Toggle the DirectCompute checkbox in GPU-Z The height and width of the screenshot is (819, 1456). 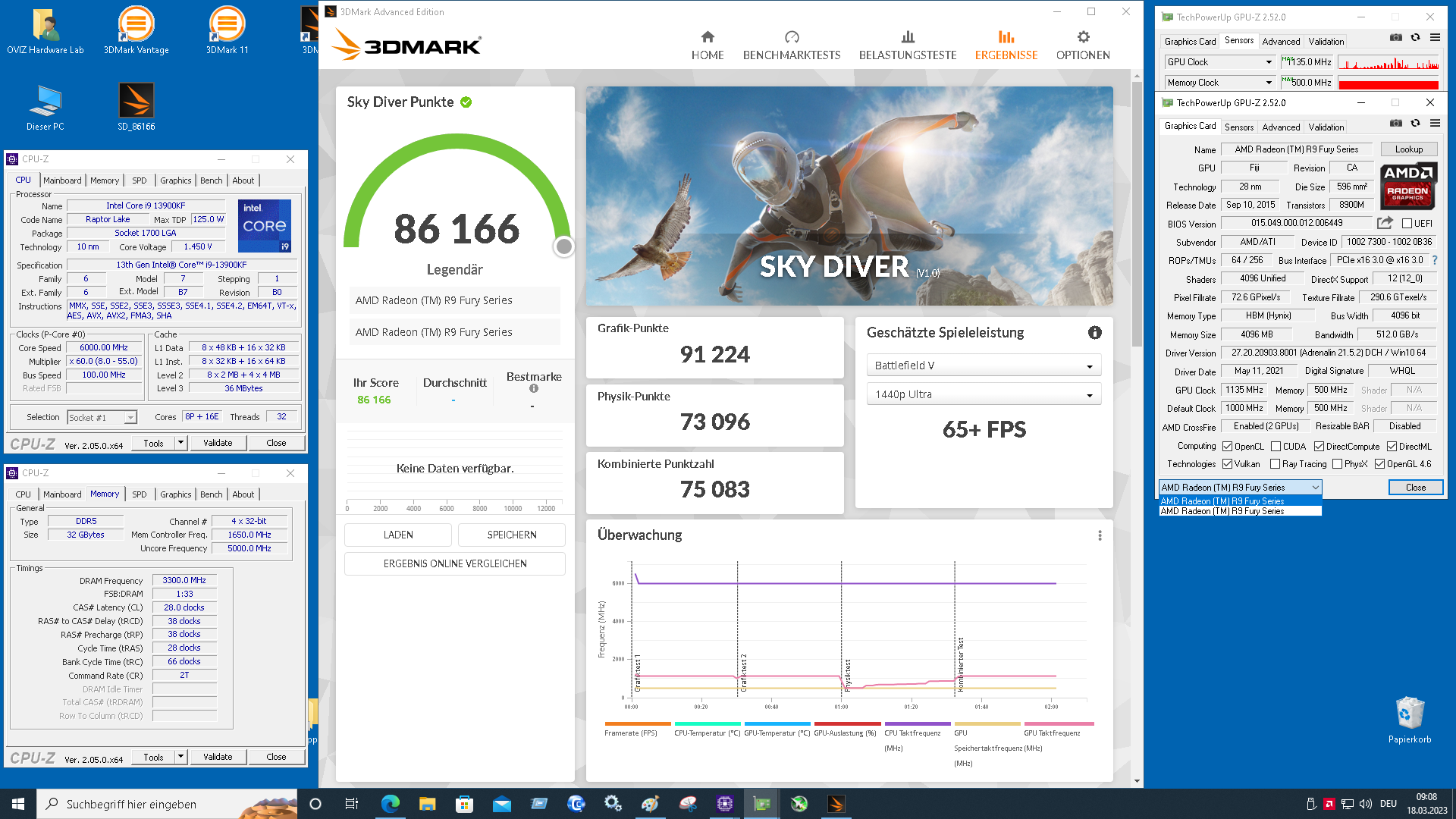1319,447
